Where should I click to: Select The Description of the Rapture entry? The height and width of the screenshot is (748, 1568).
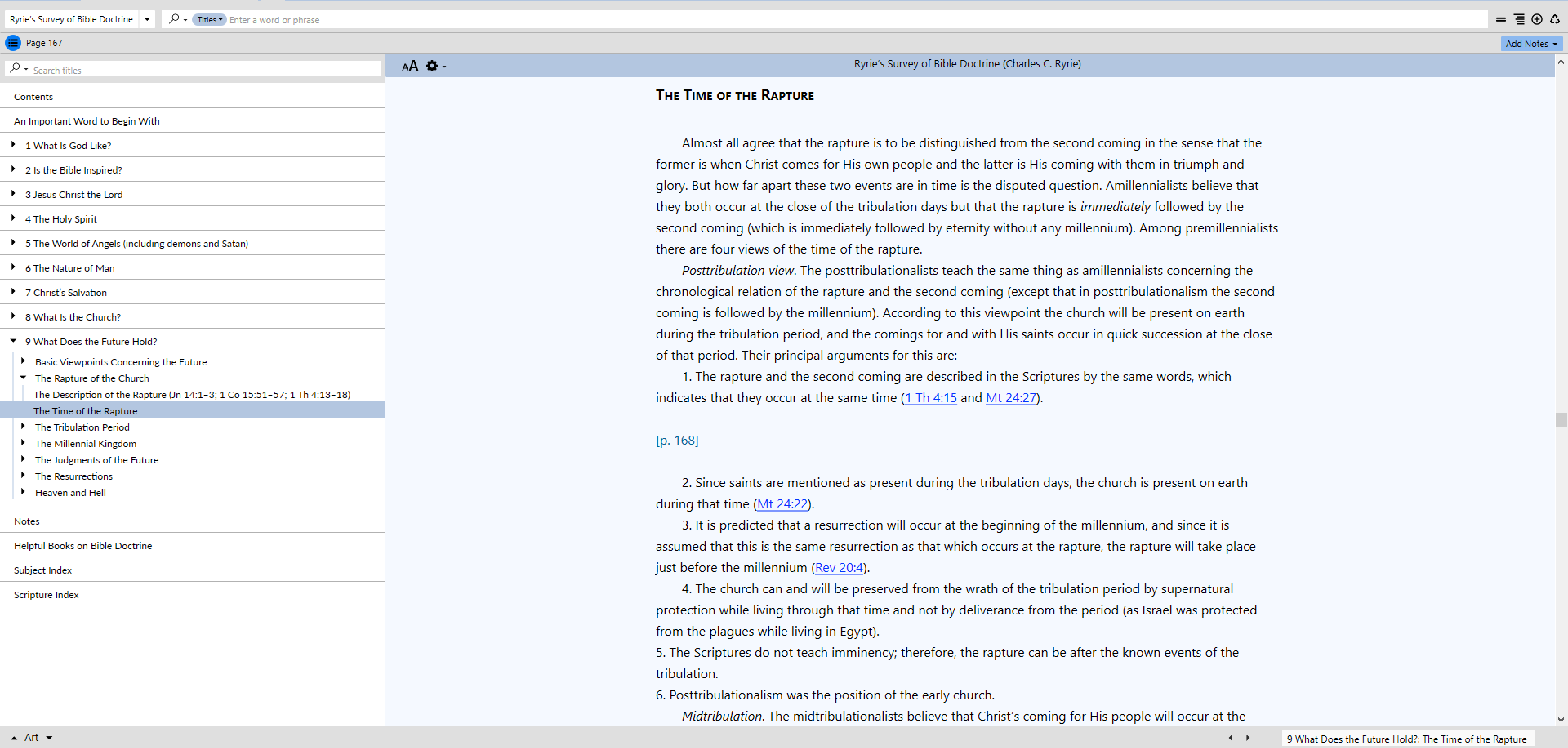pyautogui.click(x=192, y=394)
